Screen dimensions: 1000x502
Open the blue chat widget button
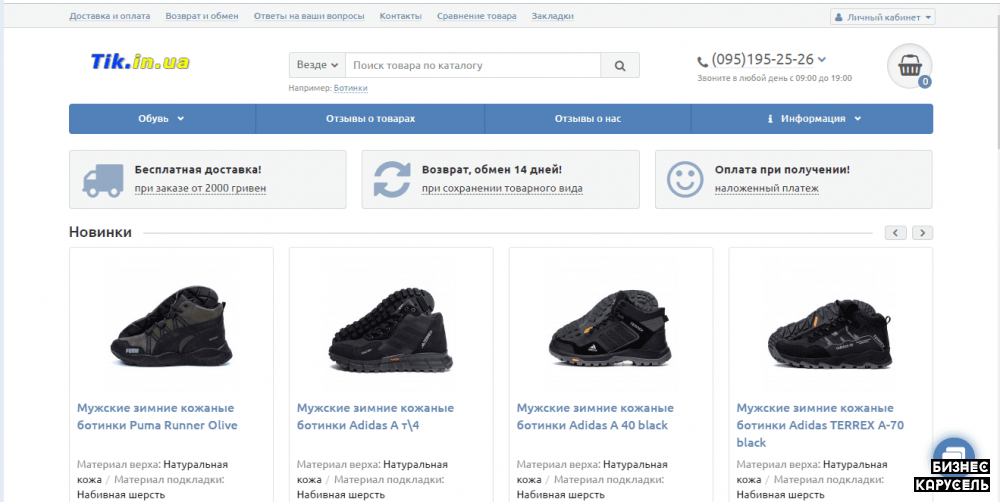tap(951, 450)
